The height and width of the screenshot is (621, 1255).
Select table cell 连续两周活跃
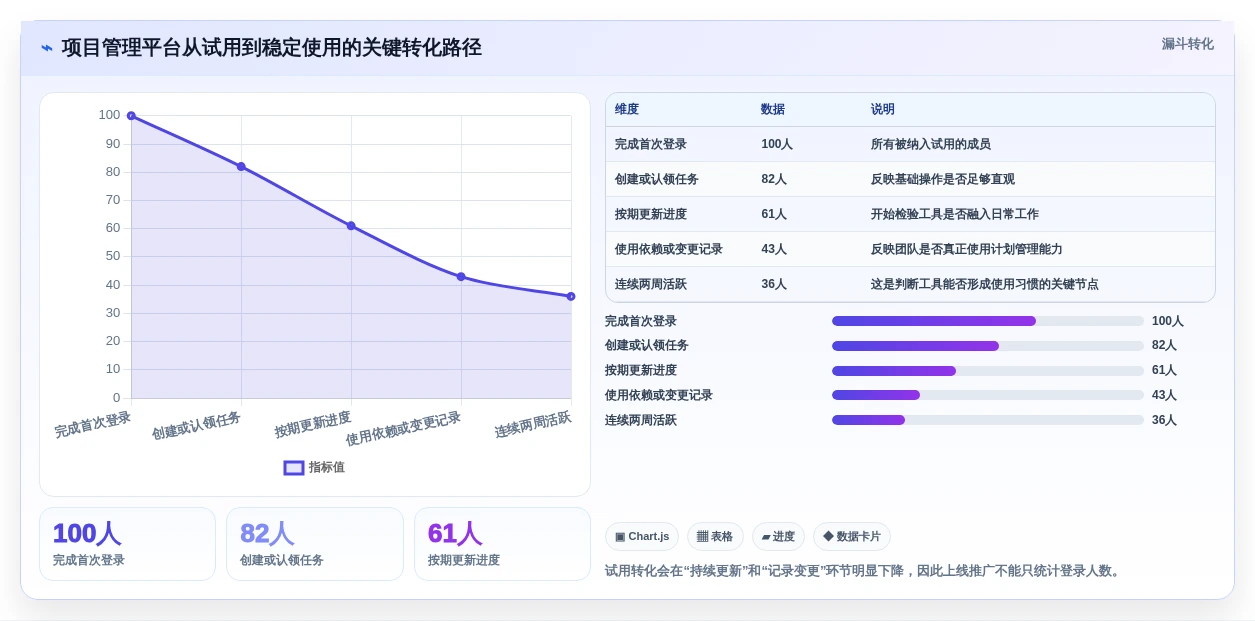651,284
